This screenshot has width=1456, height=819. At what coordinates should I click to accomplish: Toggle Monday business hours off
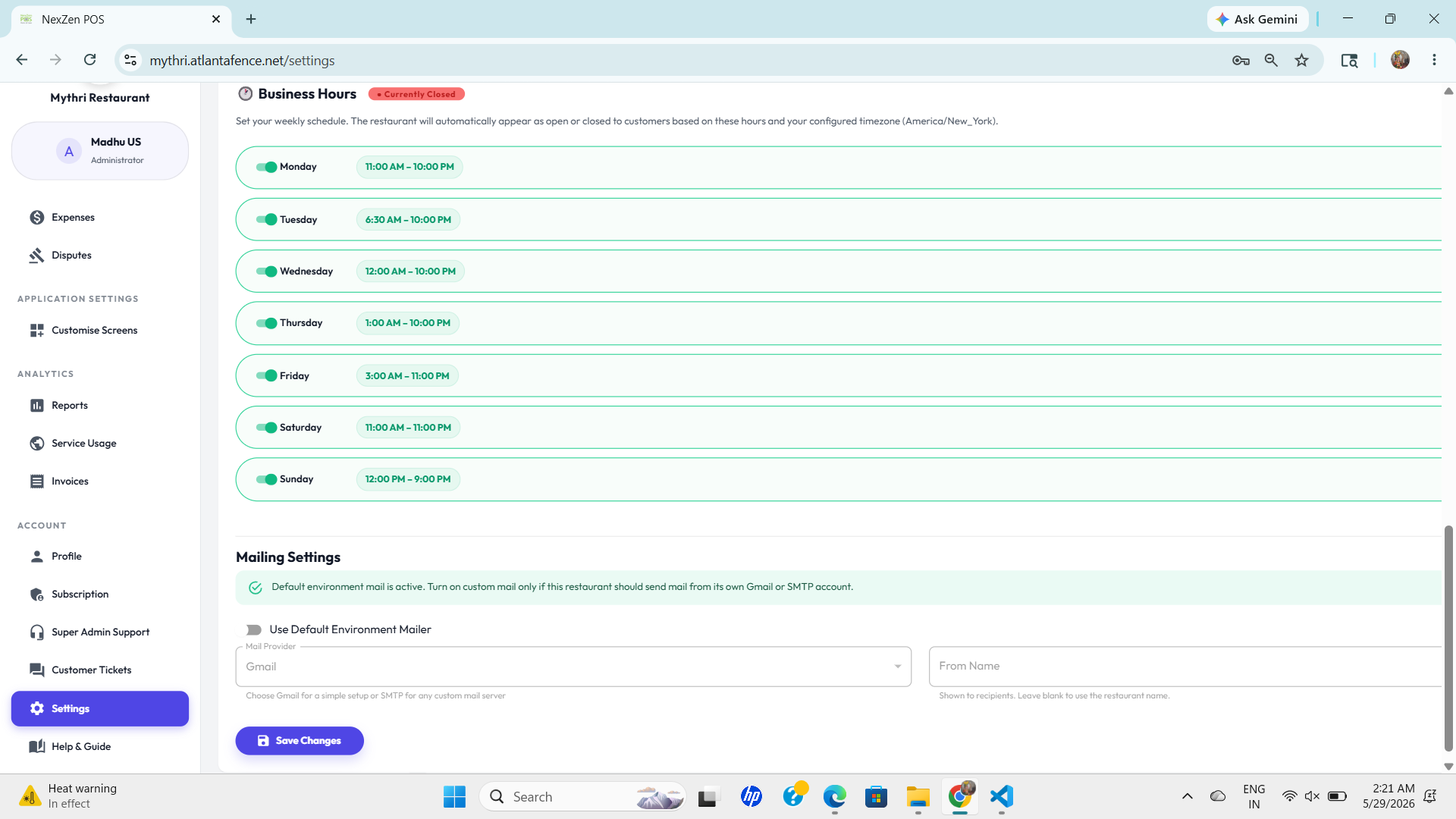[266, 168]
